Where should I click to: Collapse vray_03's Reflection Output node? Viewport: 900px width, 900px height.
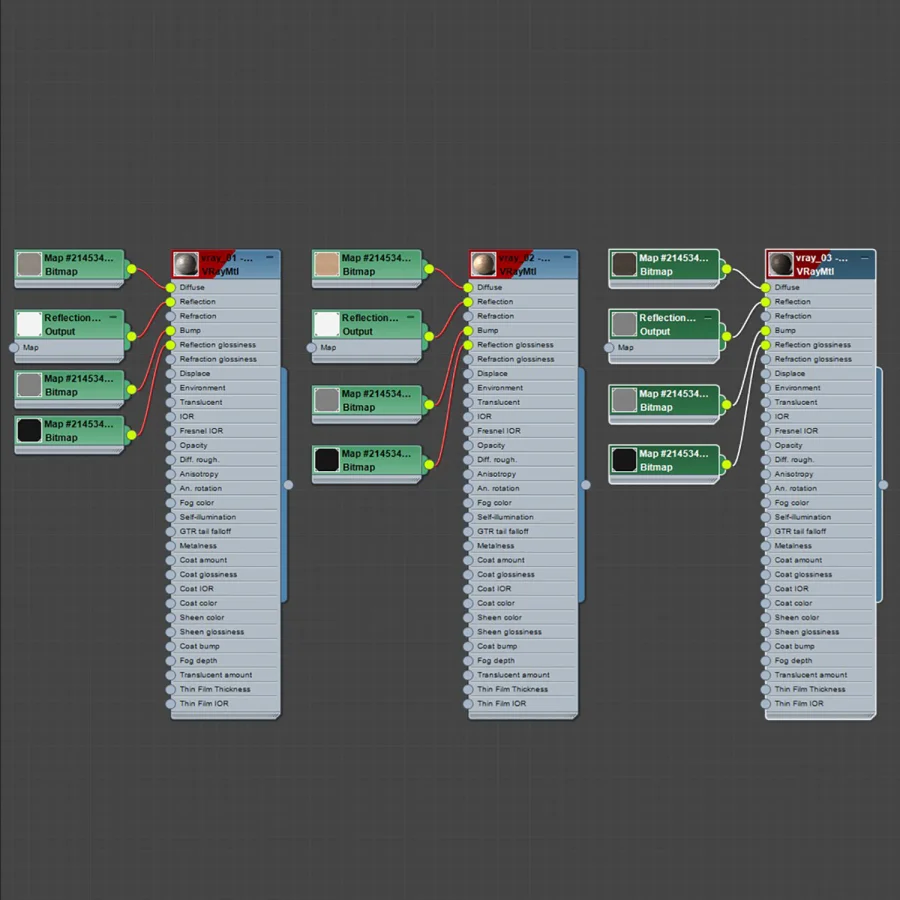708,317
